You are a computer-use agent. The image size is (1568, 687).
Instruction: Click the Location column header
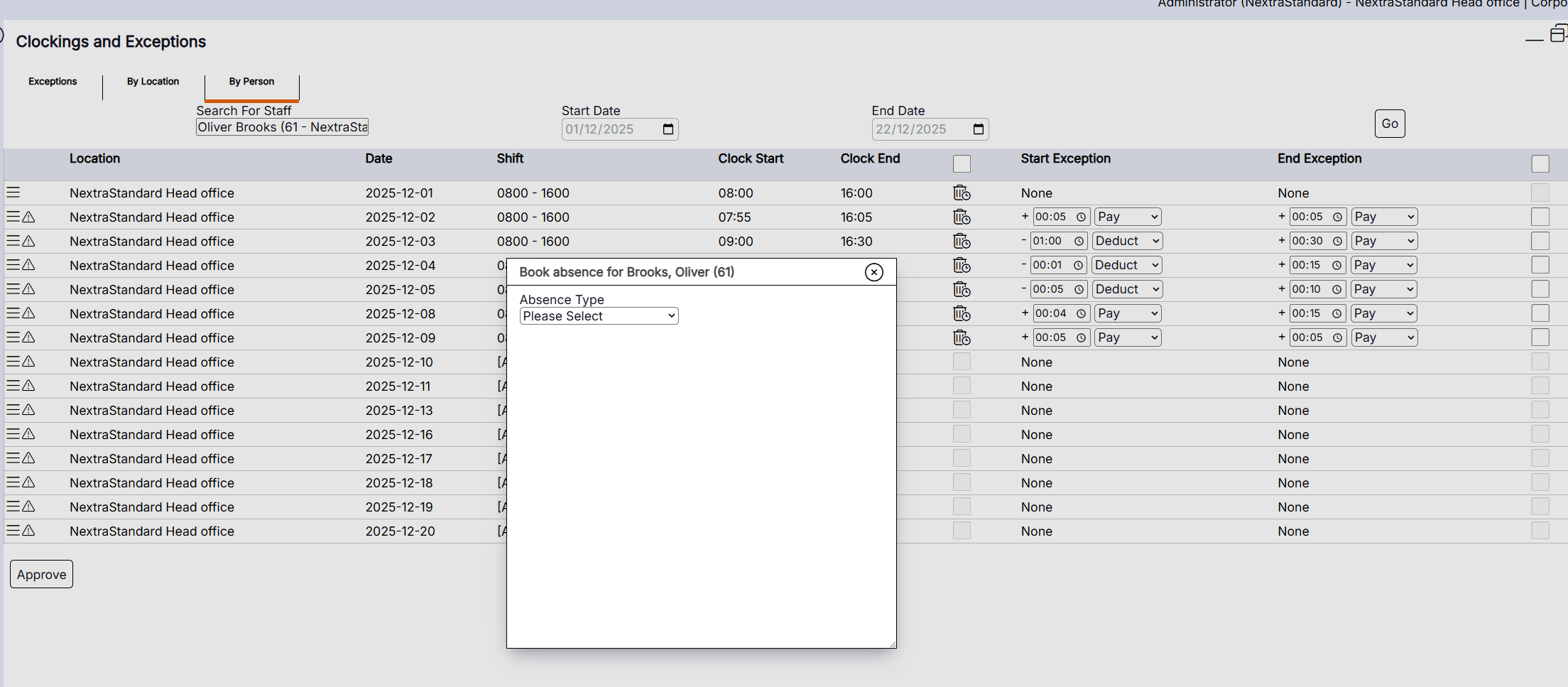[94, 158]
